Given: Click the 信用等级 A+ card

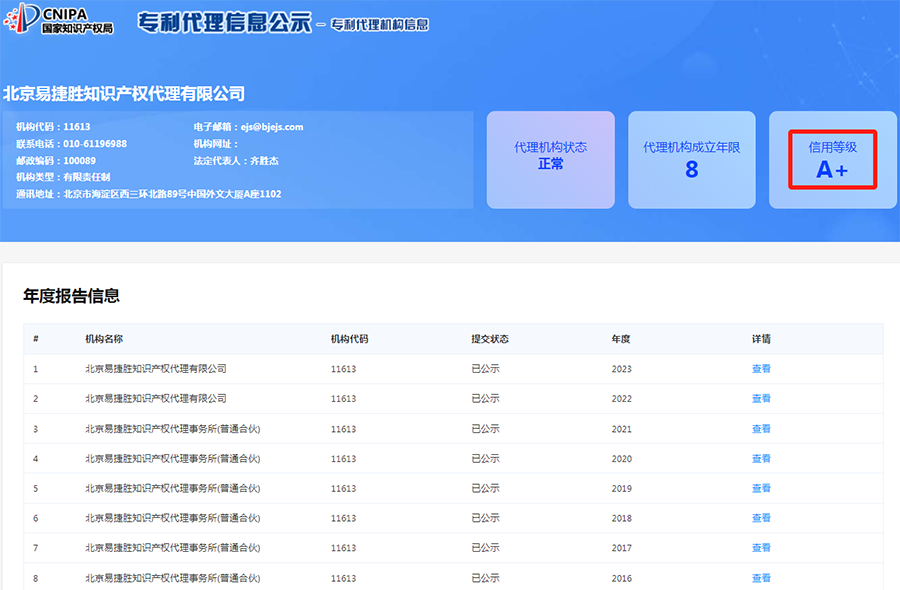Looking at the screenshot, I should point(832,160).
